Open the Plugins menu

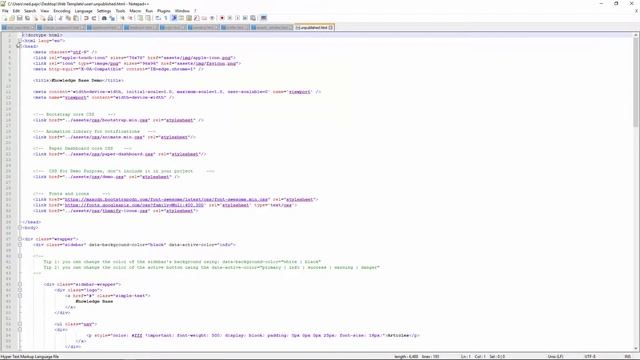tap(164, 11)
